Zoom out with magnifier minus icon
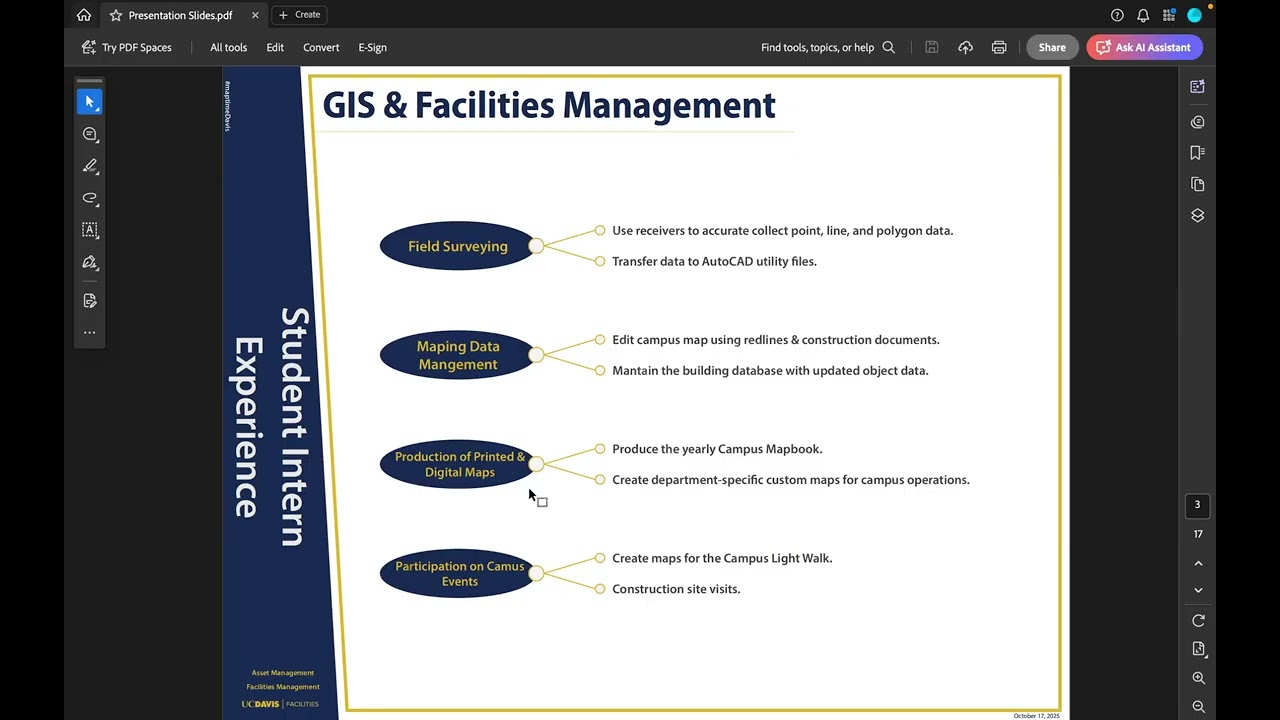This screenshot has height=720, width=1280. tap(1198, 707)
